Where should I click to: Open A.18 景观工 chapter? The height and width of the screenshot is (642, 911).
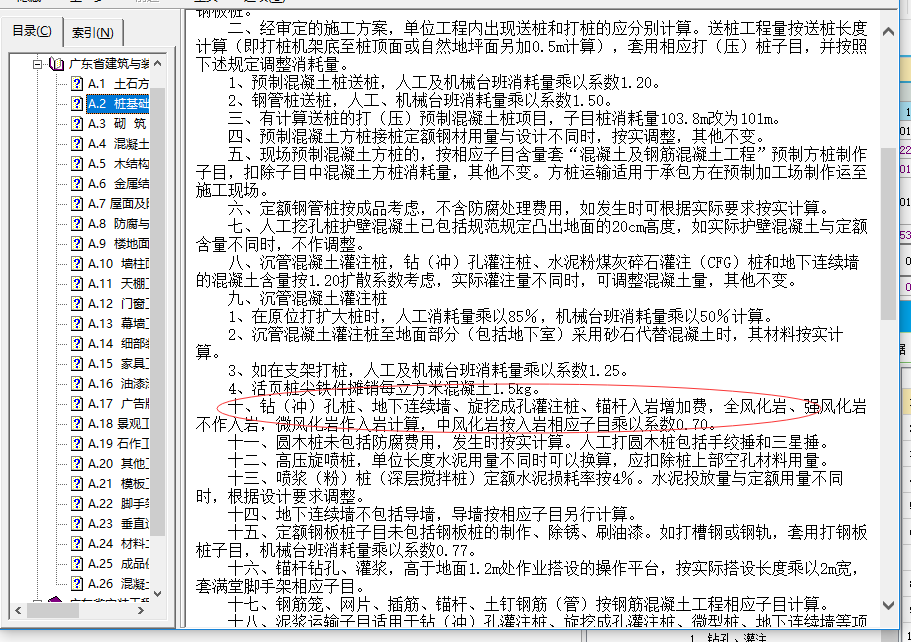pyautogui.click(x=118, y=424)
